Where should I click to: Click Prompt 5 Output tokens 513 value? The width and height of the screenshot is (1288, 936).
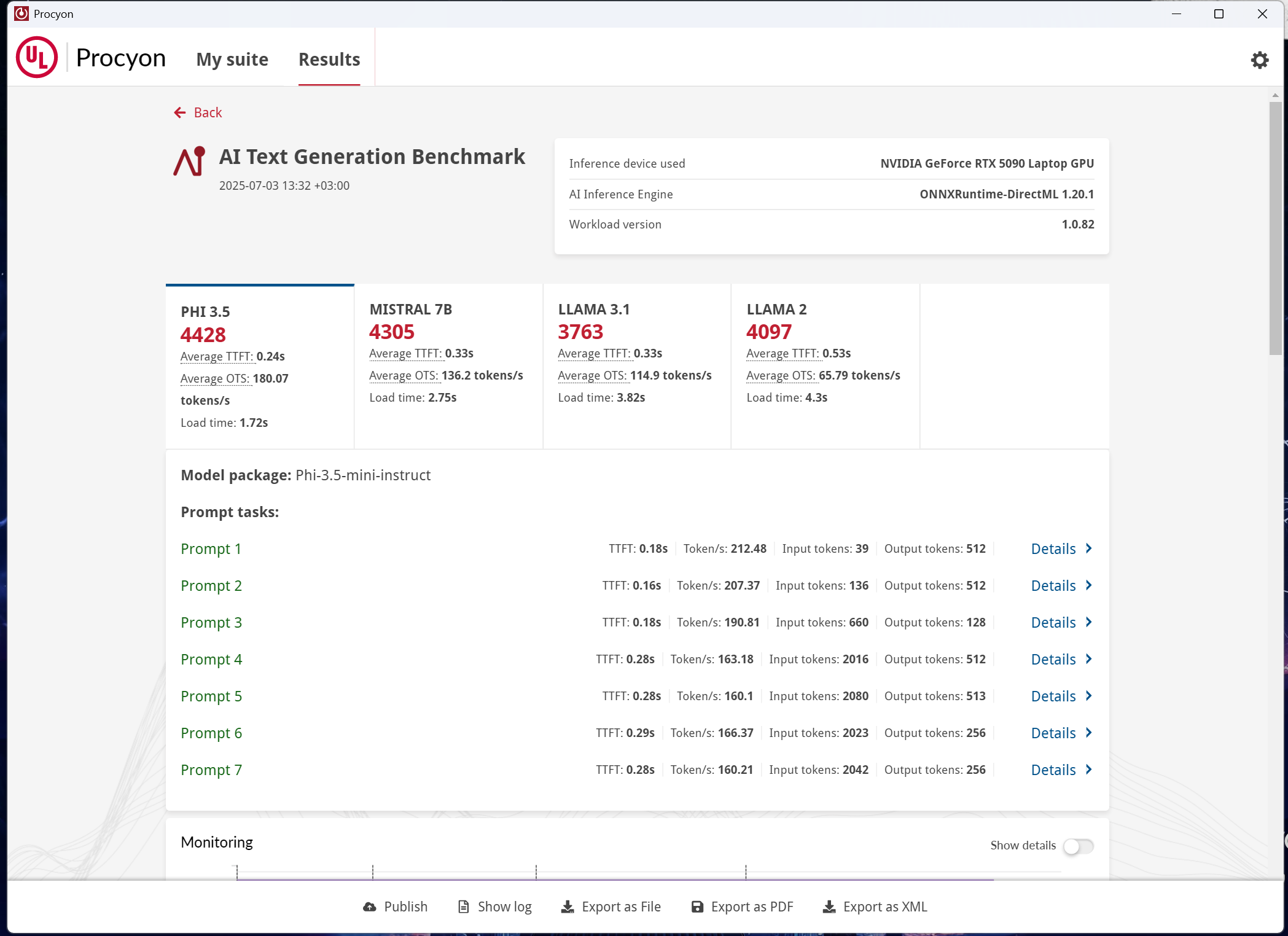[976, 696]
